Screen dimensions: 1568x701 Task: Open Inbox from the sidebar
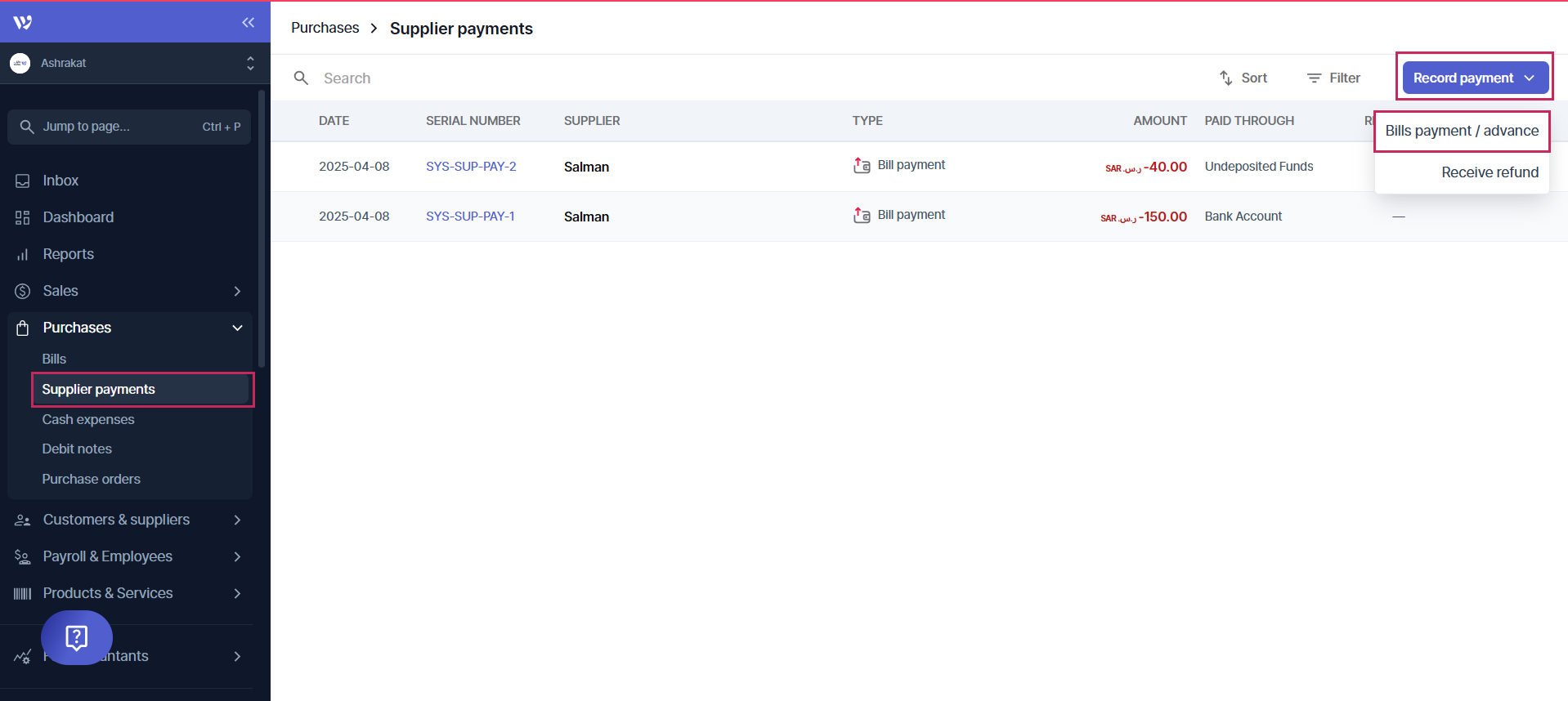(x=60, y=181)
